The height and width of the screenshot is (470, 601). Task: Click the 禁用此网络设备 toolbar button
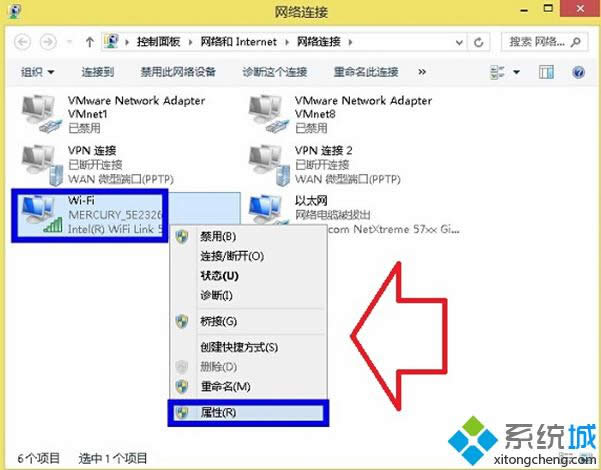pyautogui.click(x=178, y=72)
